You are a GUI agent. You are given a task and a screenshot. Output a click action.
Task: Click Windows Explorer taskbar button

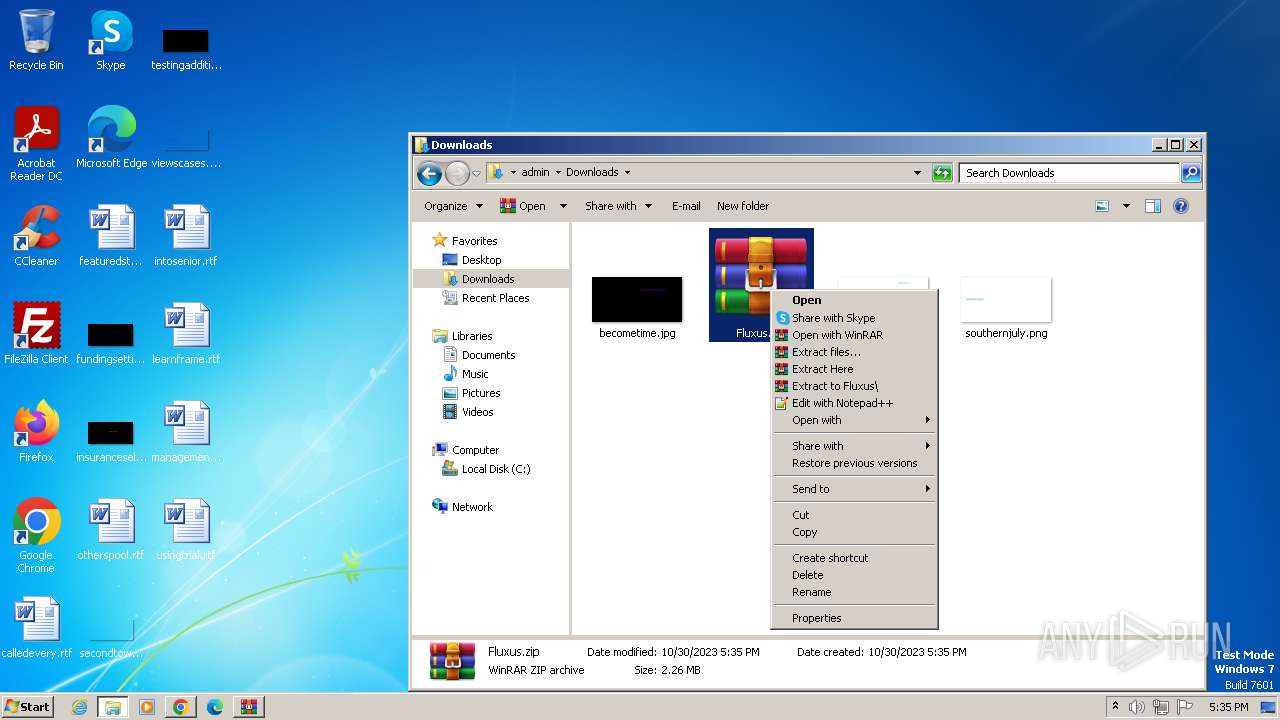[113, 707]
